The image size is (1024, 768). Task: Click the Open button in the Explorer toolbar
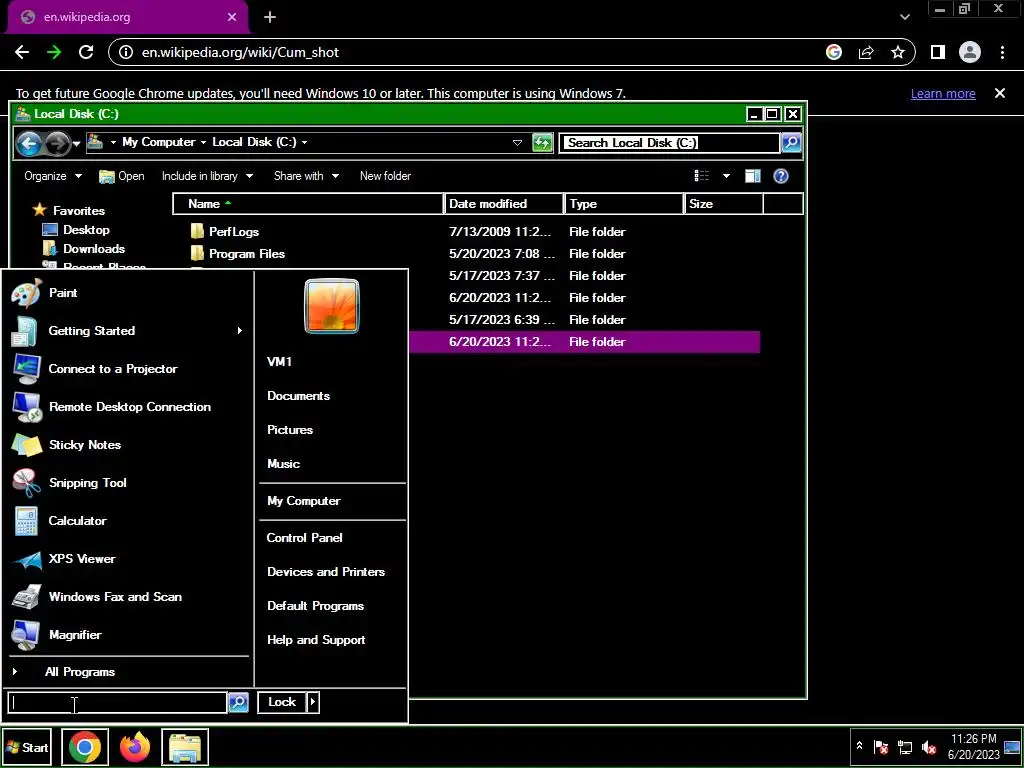point(121,176)
